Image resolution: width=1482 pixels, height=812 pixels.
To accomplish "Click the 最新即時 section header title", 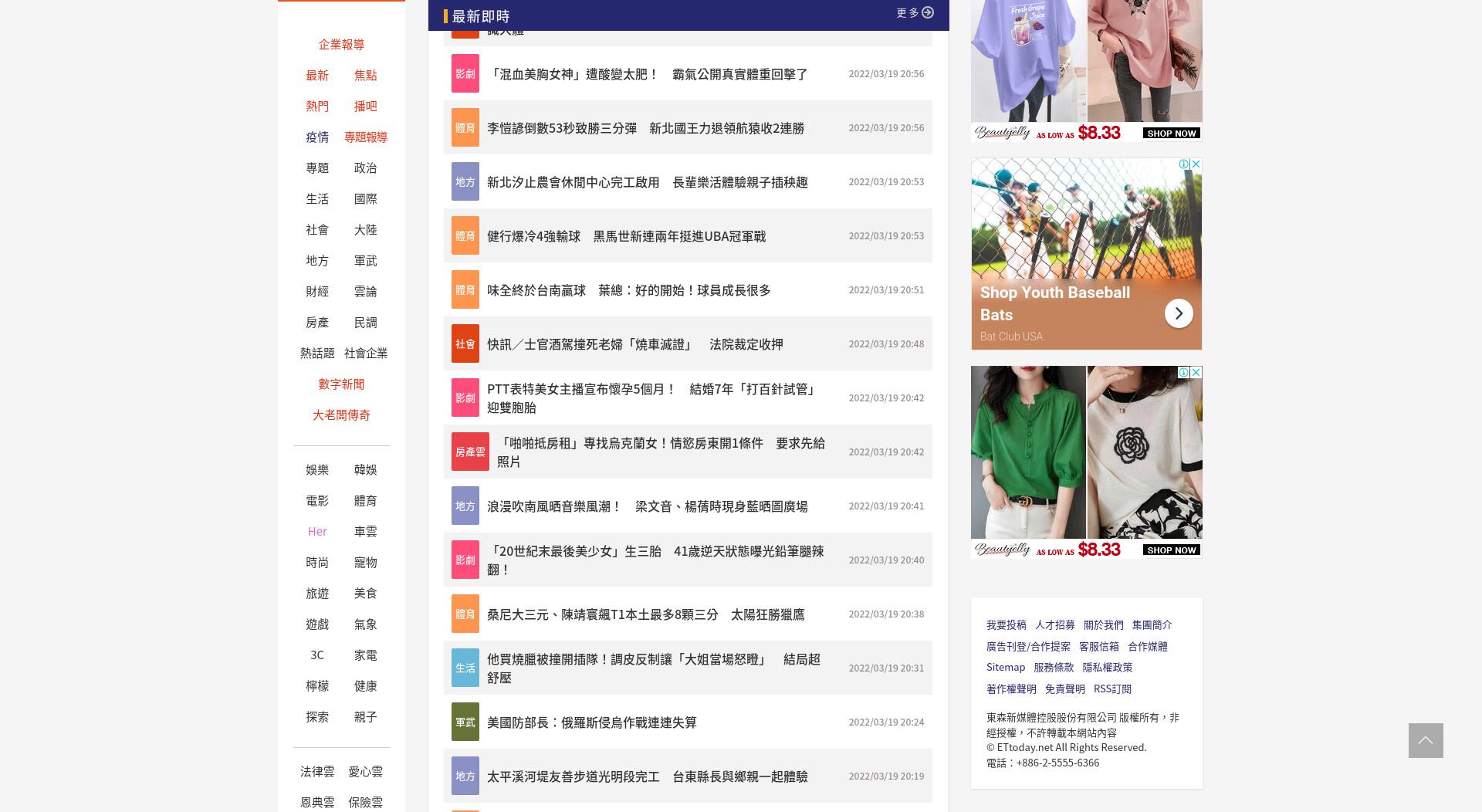I will pos(480,15).
